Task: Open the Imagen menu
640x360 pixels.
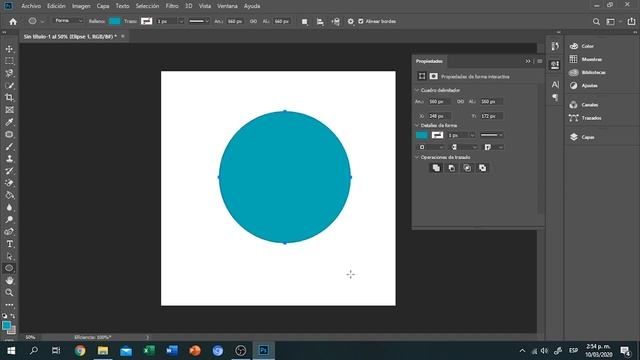Action: 81,6
